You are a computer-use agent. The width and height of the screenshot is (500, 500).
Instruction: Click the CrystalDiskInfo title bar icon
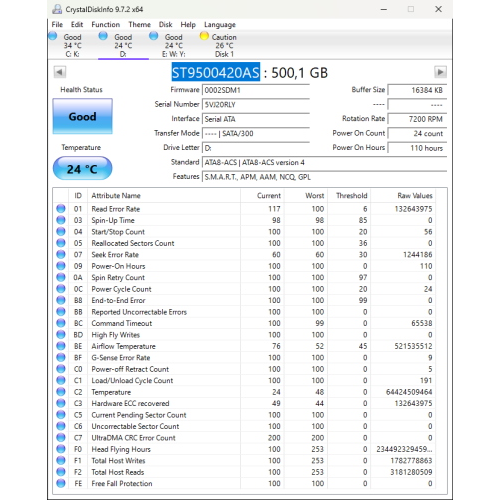click(x=57, y=9)
